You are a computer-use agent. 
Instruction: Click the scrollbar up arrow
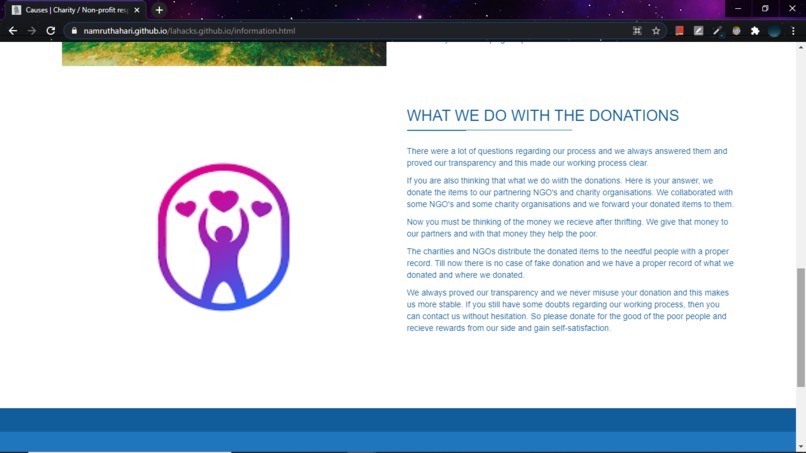click(x=801, y=47)
